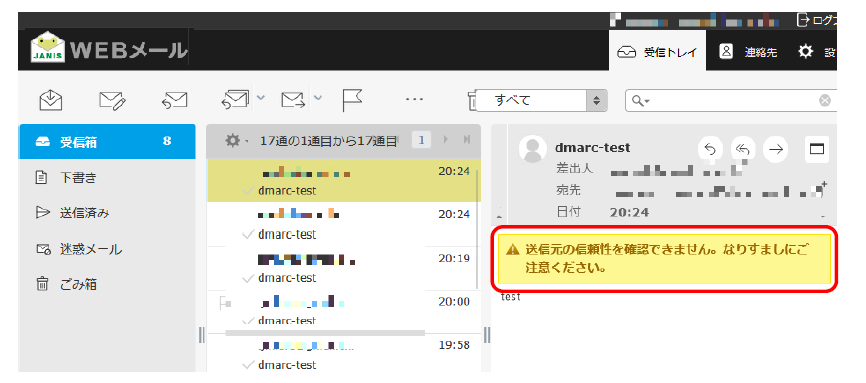Check for new mail using the toolbar inbox icon

click(x=51, y=100)
